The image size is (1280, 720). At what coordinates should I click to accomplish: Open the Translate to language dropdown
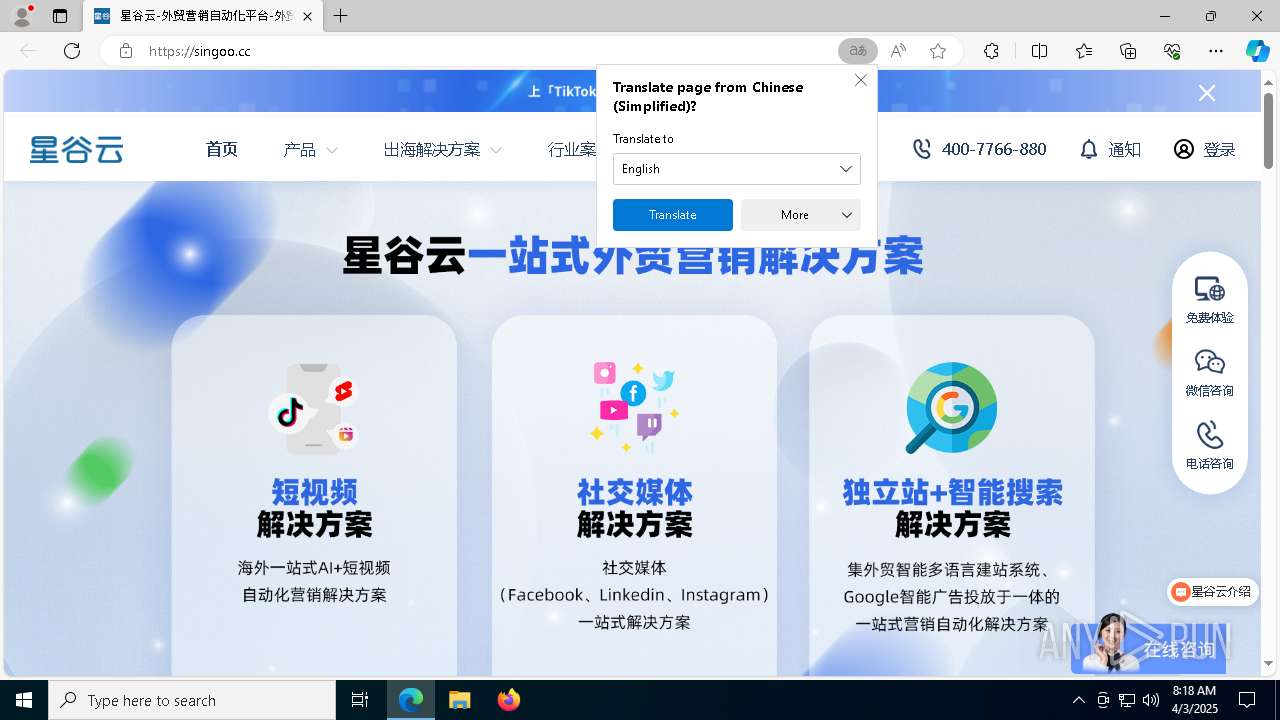pos(737,169)
